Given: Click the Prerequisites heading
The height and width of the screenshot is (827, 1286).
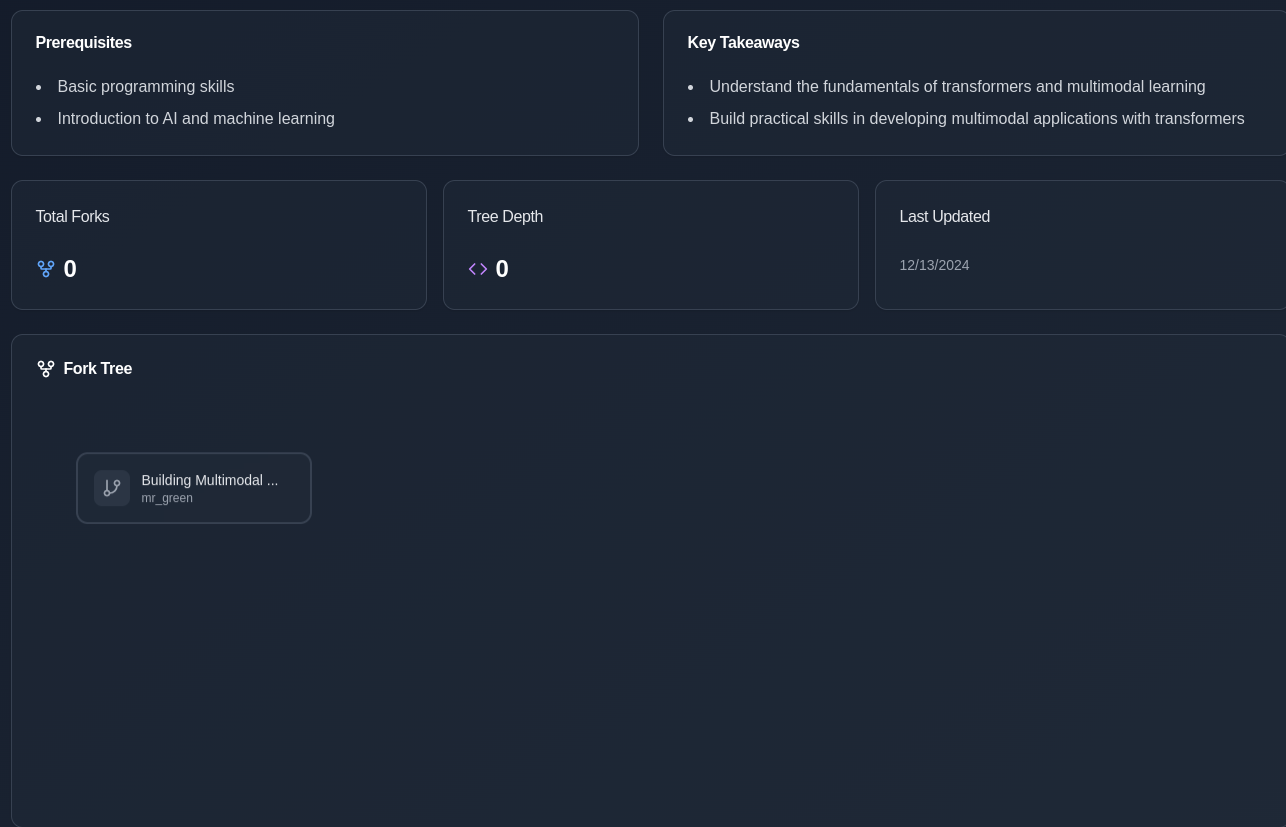Looking at the screenshot, I should tap(84, 43).
